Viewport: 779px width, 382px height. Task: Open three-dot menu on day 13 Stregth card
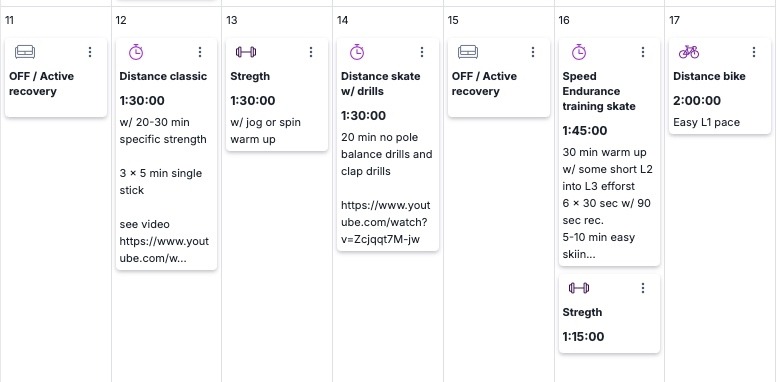[311, 52]
